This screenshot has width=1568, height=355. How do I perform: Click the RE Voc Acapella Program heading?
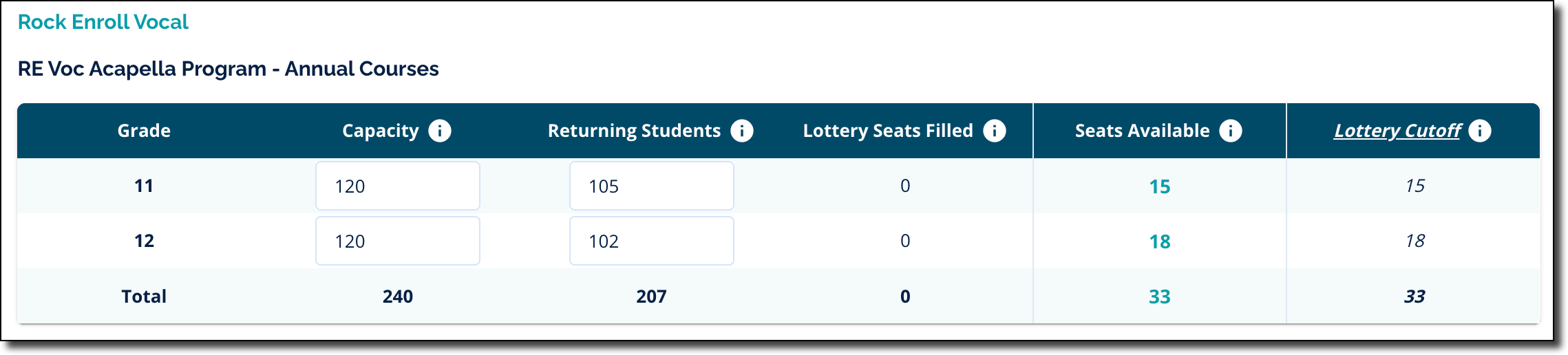tap(228, 69)
